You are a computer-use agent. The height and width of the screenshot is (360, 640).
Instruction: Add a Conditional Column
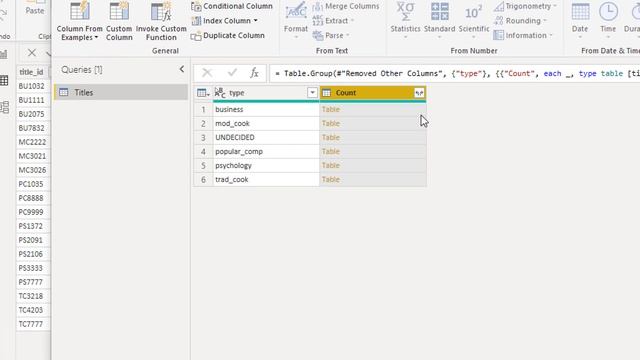pos(231,6)
